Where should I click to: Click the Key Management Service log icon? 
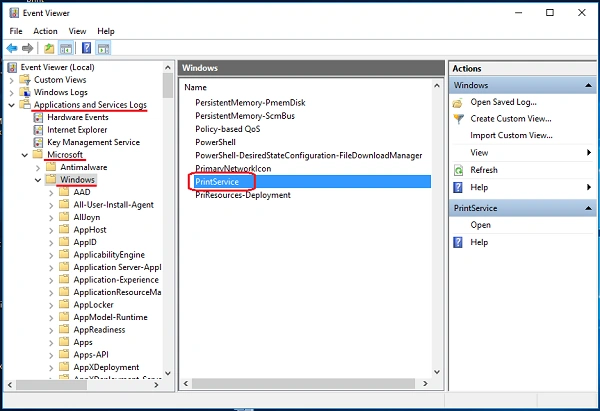point(38,142)
